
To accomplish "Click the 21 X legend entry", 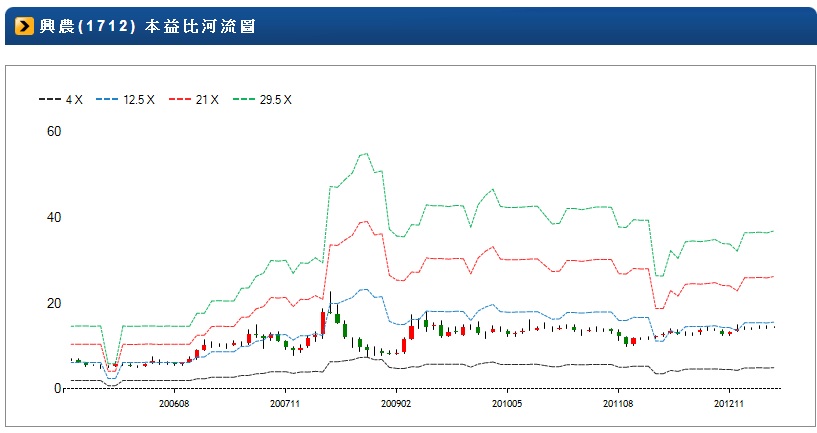I will click(x=194, y=100).
